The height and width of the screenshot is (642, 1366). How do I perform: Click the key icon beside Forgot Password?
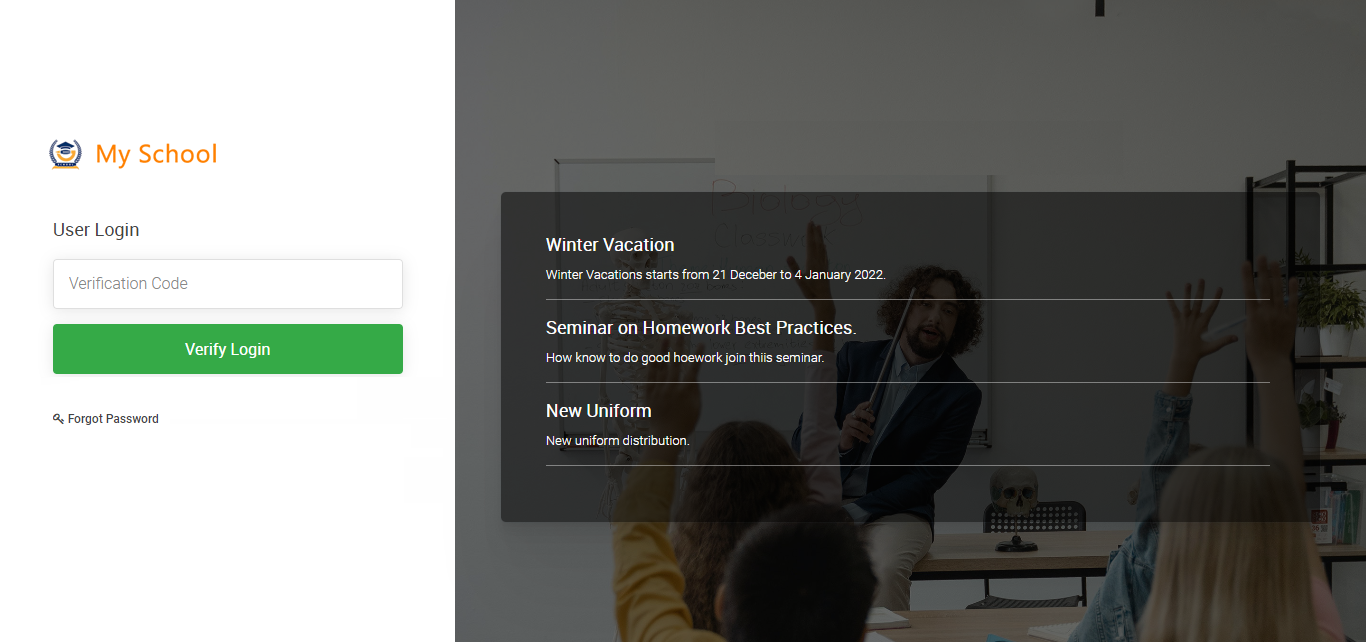[x=58, y=419]
